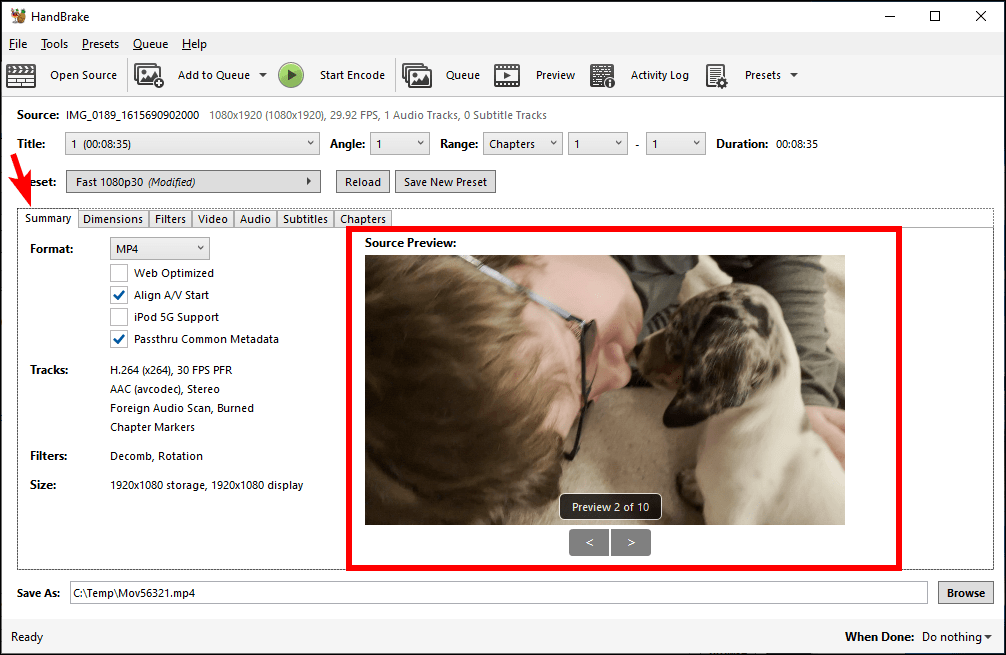The height and width of the screenshot is (655, 1006).
Task: Click Browse to choose save location
Action: 964,592
